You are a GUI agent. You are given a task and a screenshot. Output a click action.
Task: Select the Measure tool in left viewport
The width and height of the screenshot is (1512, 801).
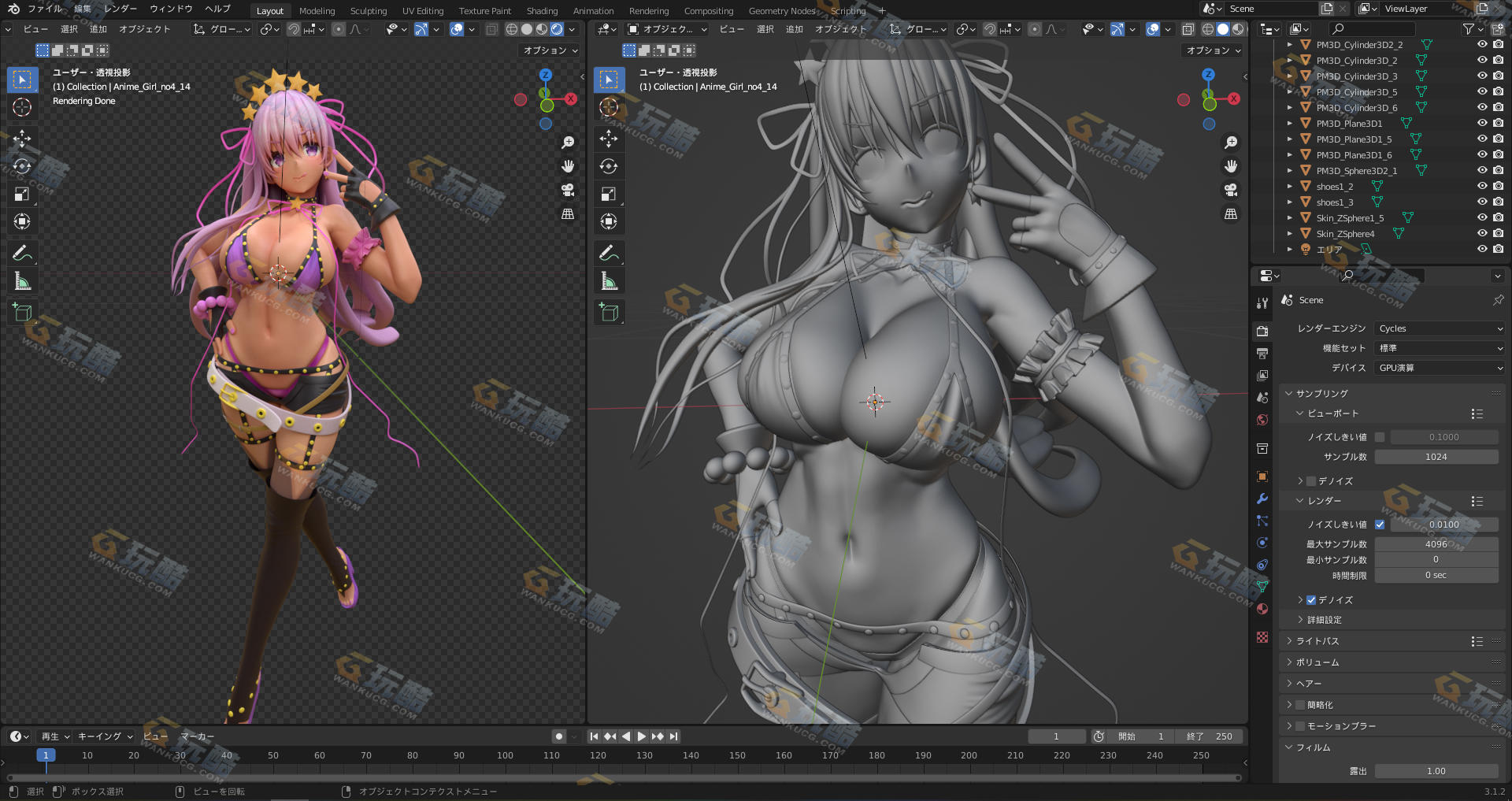22,281
